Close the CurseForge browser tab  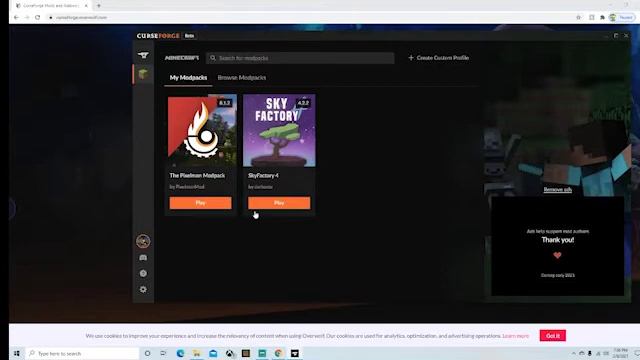86,6
